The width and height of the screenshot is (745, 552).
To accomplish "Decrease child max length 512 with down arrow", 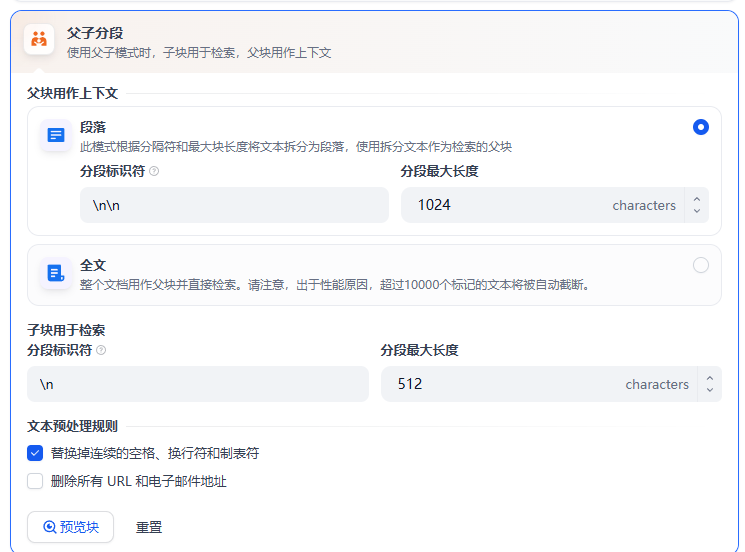I will [710, 390].
